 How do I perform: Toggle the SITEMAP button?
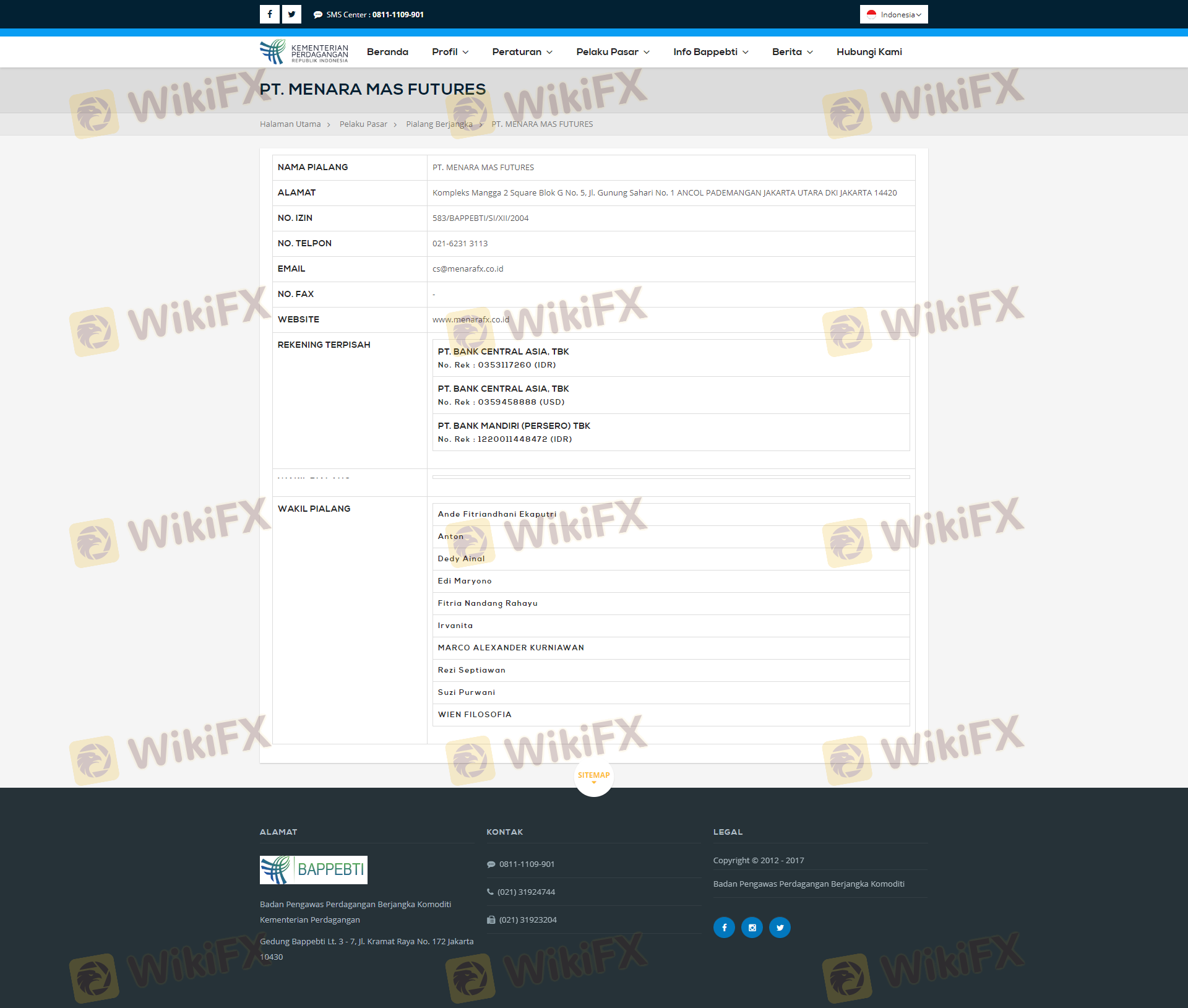click(x=594, y=777)
